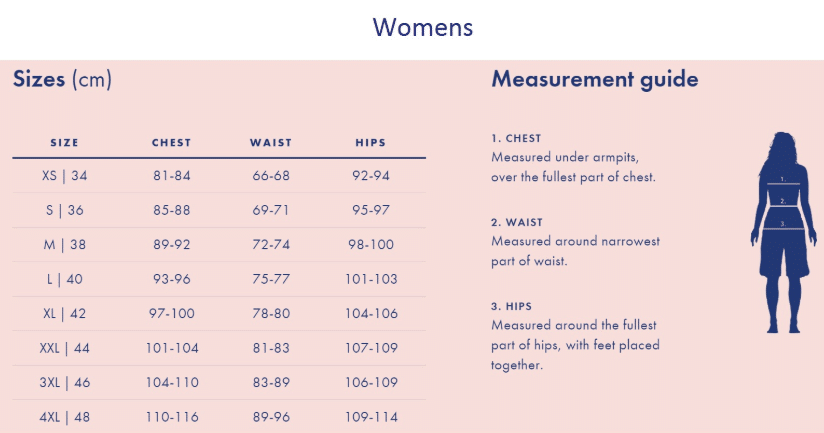Click the Measurement guide heading

click(x=595, y=80)
